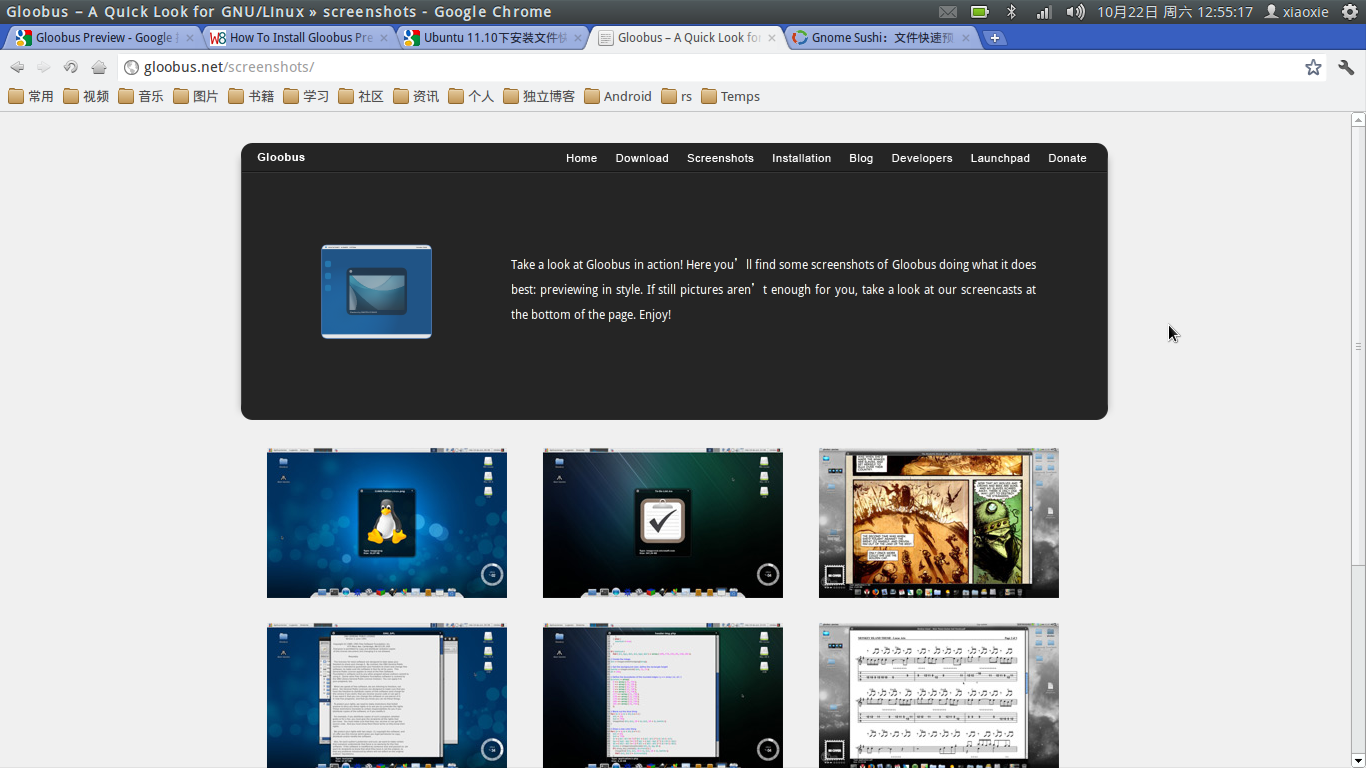Open the Tux penguin preview screenshot
This screenshot has height=768, width=1366.
(387, 523)
